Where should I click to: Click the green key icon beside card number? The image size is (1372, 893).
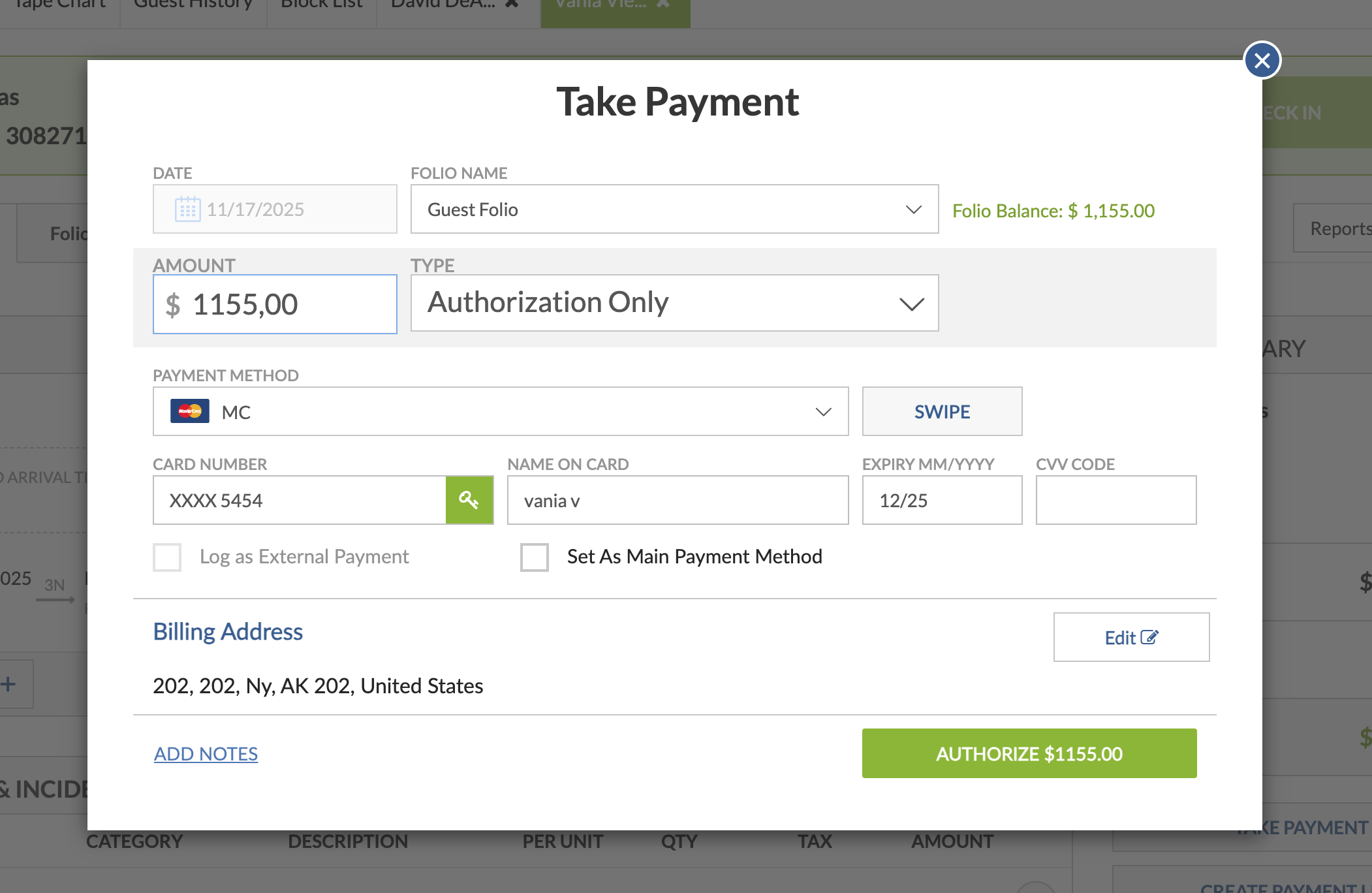pyautogui.click(x=469, y=500)
